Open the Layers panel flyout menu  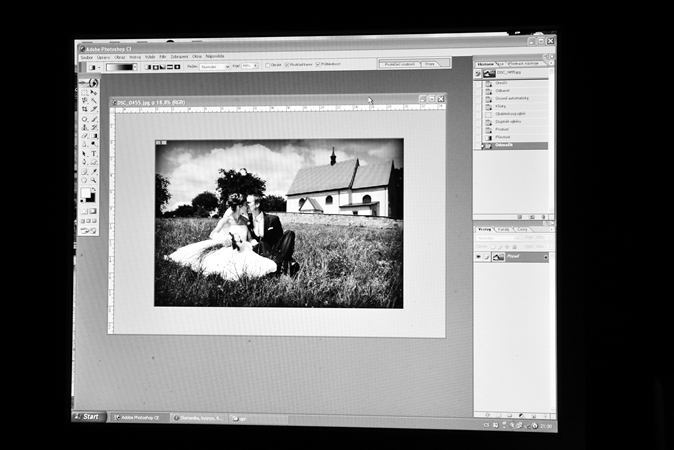click(551, 230)
